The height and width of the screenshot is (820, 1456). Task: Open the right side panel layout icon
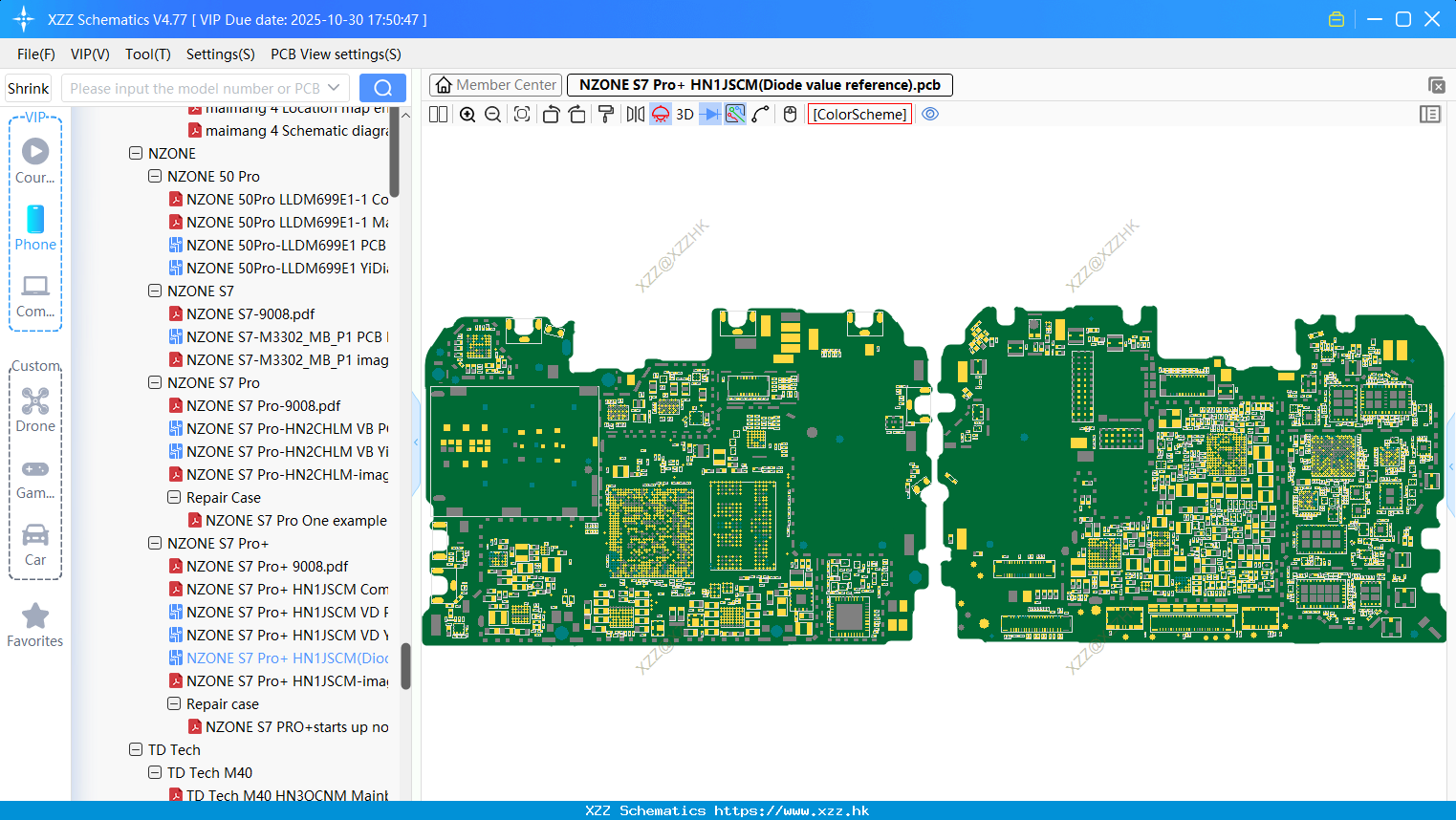click(x=1430, y=115)
